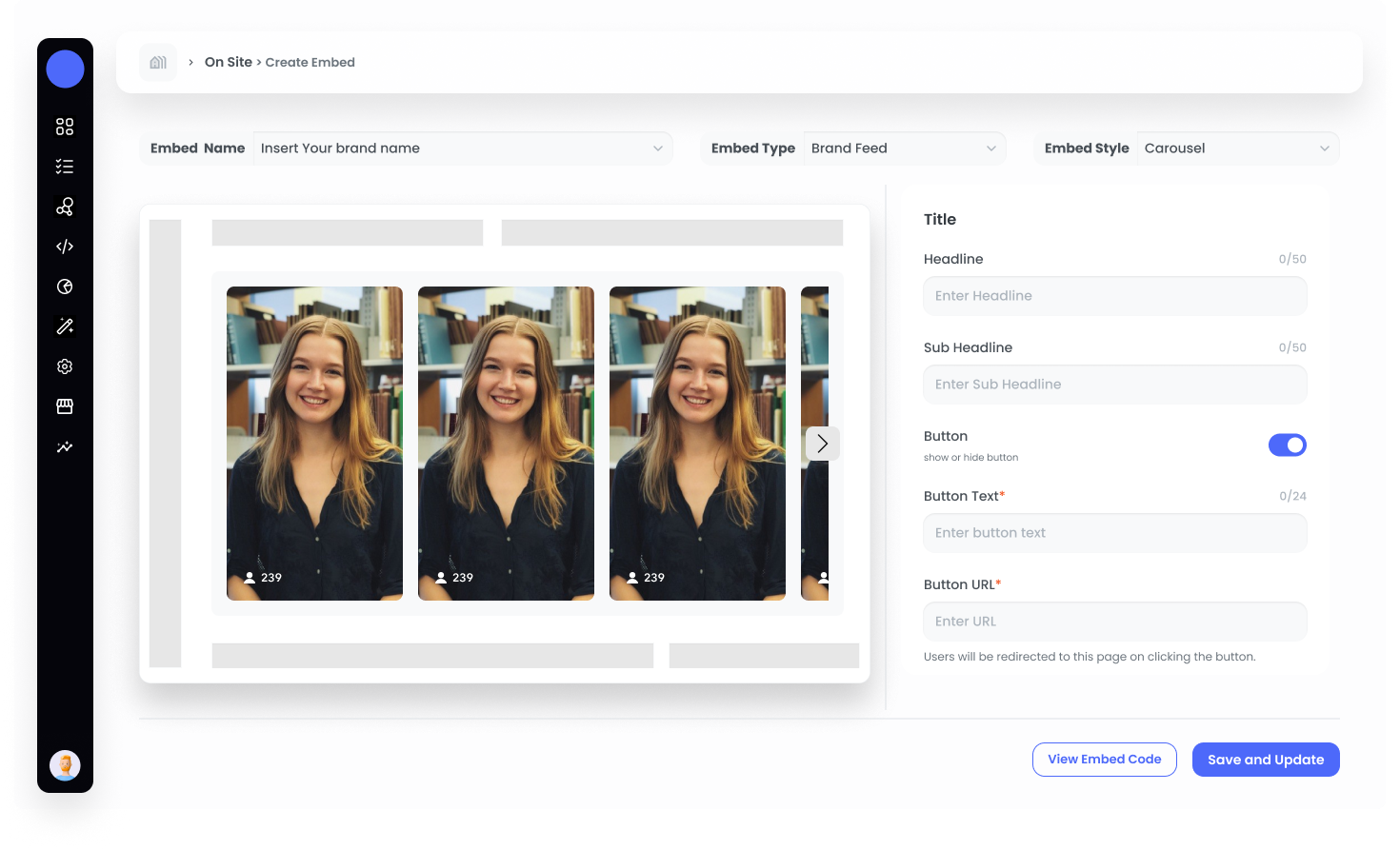Image resolution: width=1400 pixels, height=850 pixels.
Task: Click Save and Update button
Action: [x=1266, y=760]
